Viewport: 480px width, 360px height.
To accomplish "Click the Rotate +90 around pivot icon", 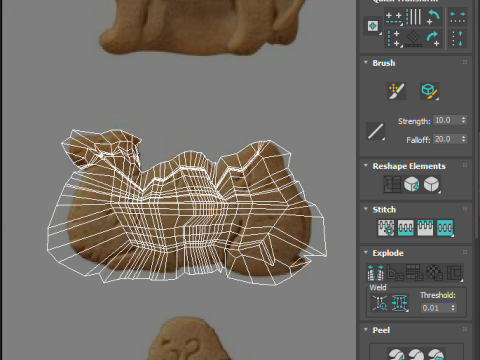I will coord(433,39).
